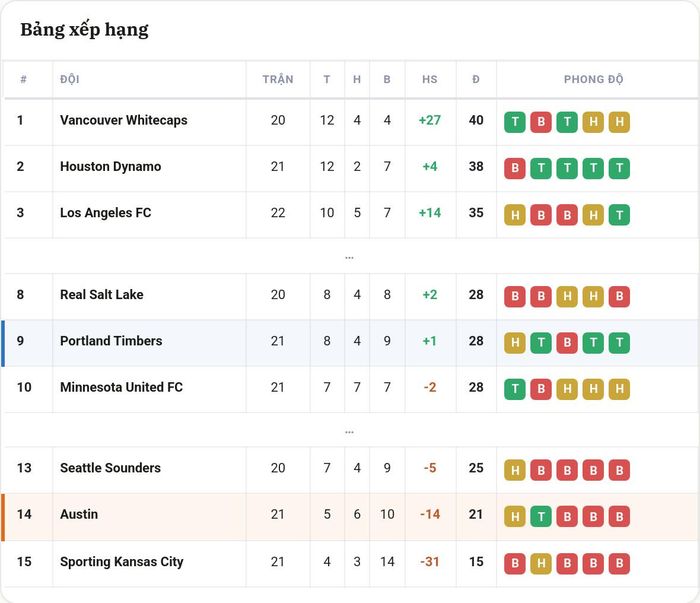This screenshot has height=603, width=700.
Task: Click Austin's green T form badge
Action: pyautogui.click(x=541, y=516)
